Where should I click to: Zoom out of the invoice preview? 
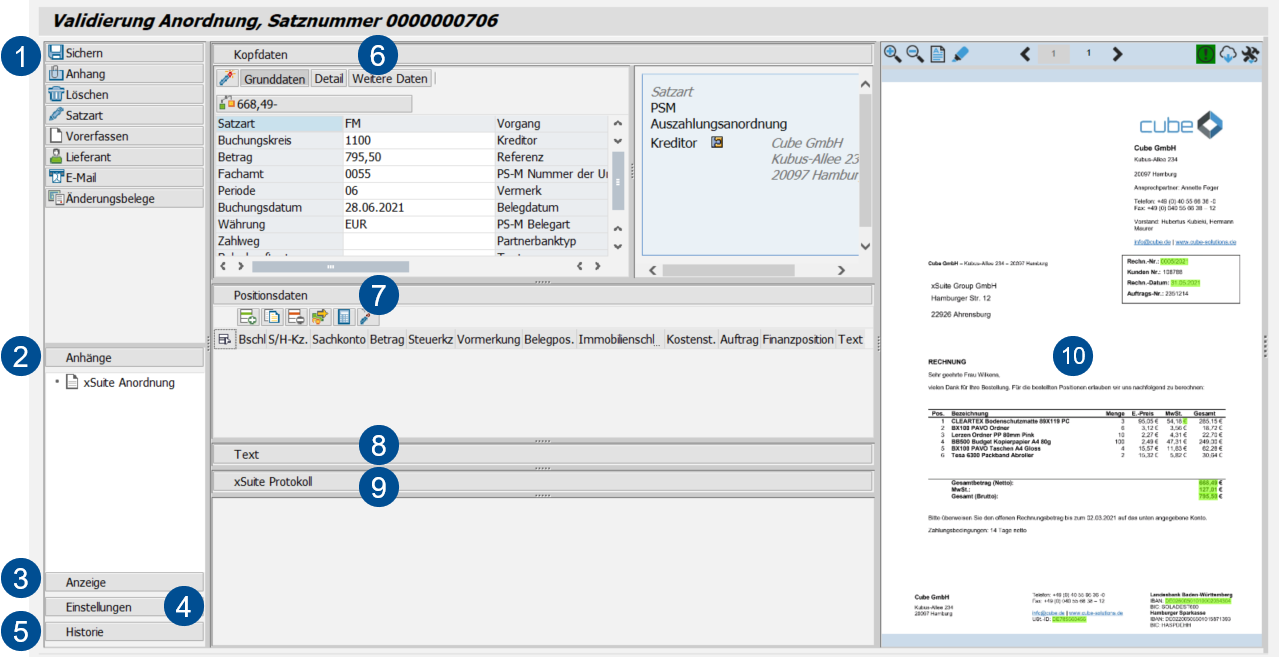tap(915, 54)
